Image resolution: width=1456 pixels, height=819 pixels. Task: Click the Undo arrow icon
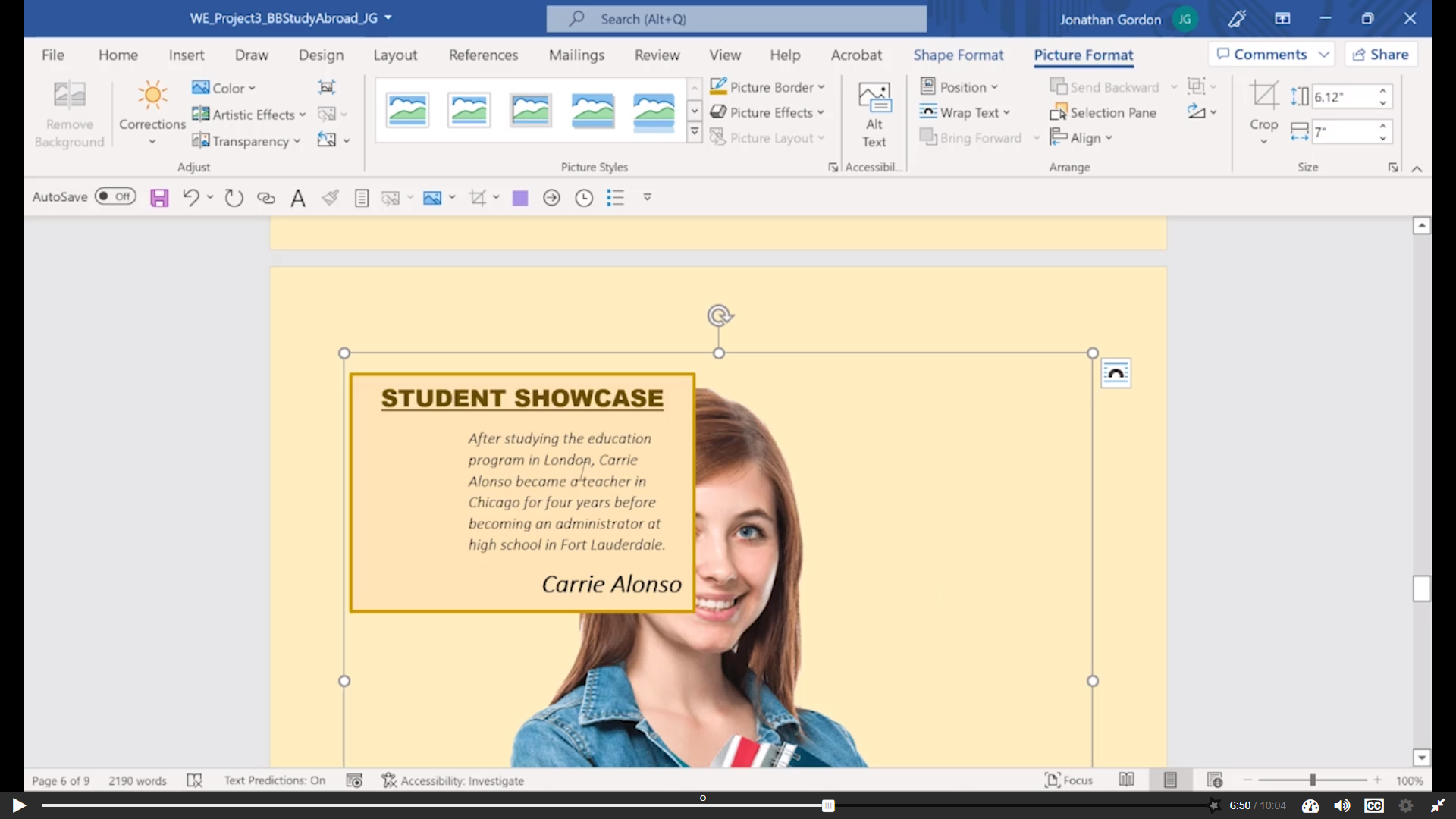[190, 198]
